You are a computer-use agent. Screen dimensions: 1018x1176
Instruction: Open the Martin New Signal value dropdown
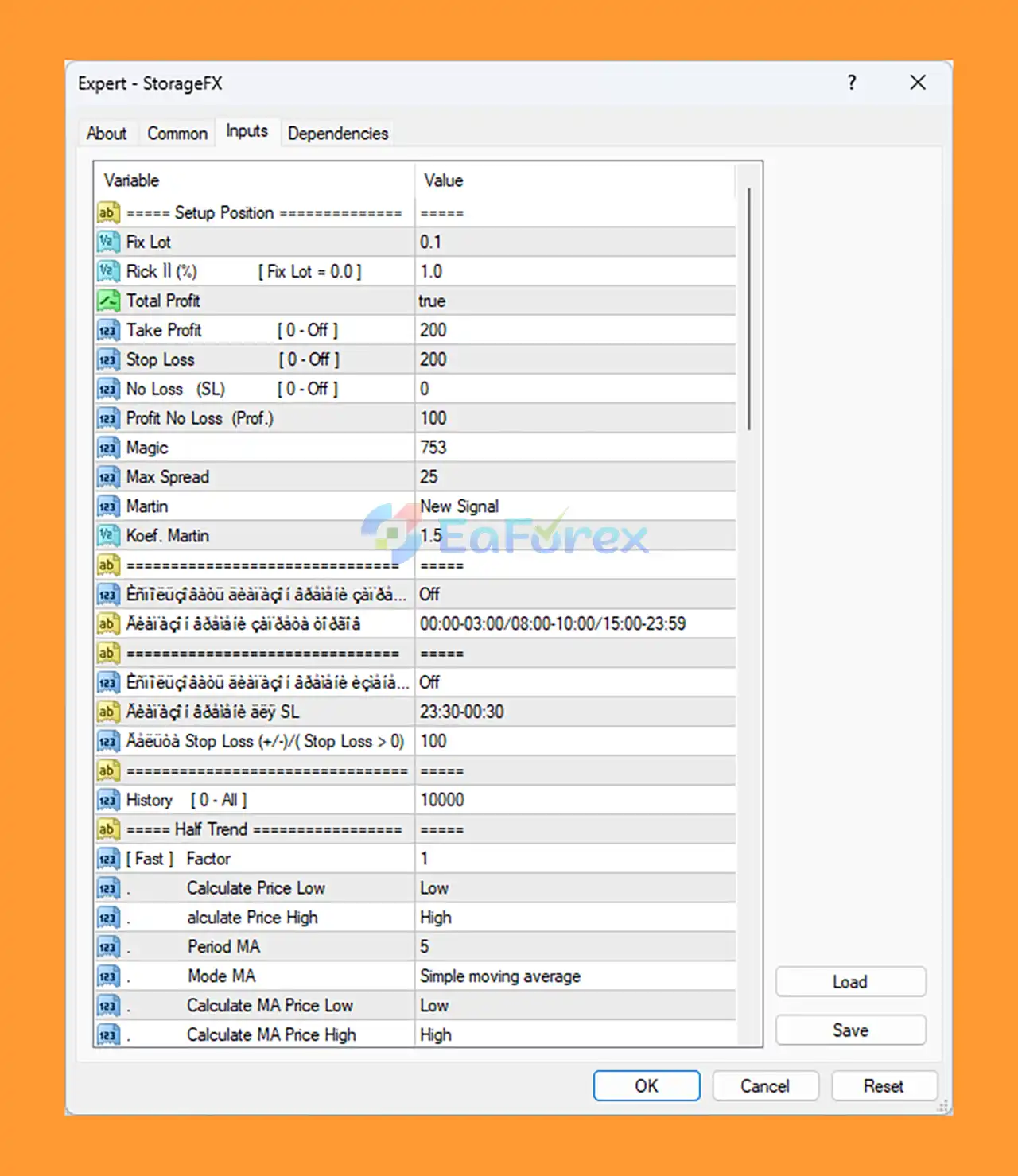point(573,506)
